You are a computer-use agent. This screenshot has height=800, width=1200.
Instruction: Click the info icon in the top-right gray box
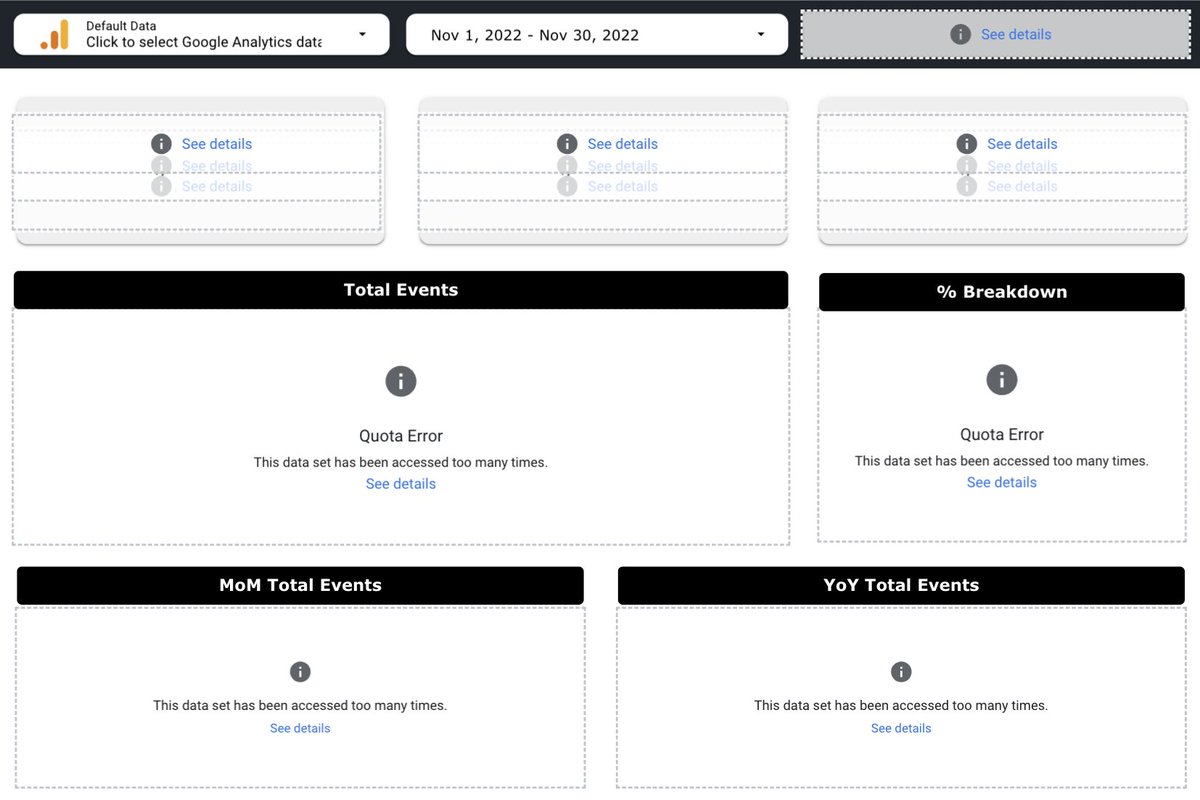click(x=960, y=34)
